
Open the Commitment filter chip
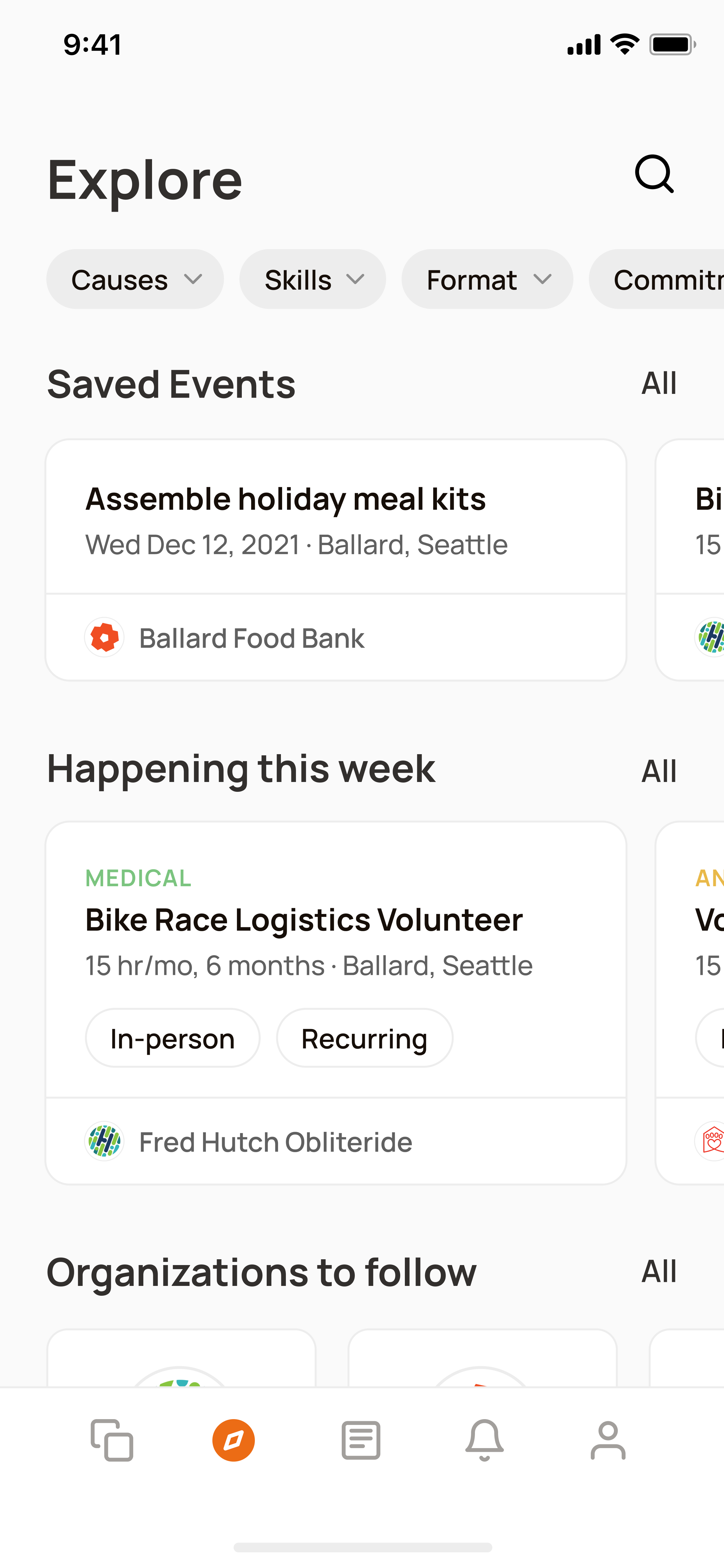[657, 279]
